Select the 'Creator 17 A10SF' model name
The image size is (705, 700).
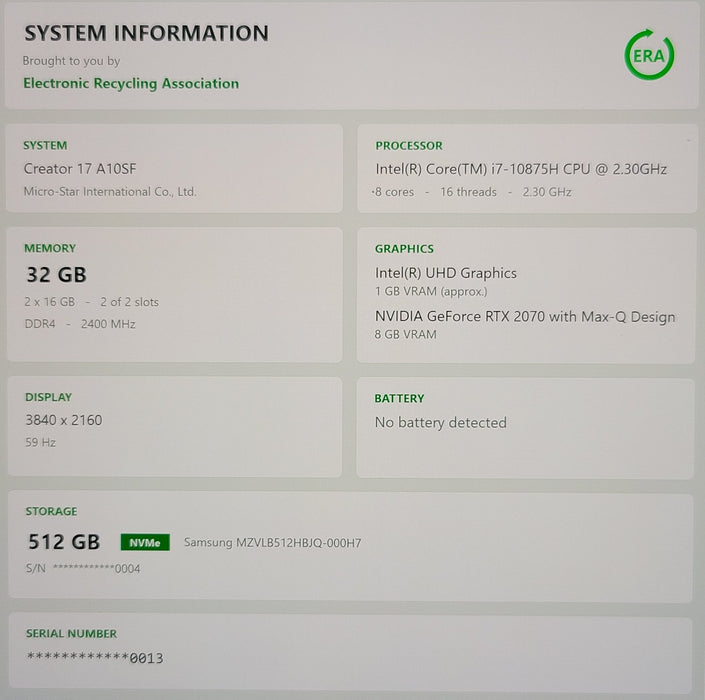pyautogui.click(x=80, y=169)
